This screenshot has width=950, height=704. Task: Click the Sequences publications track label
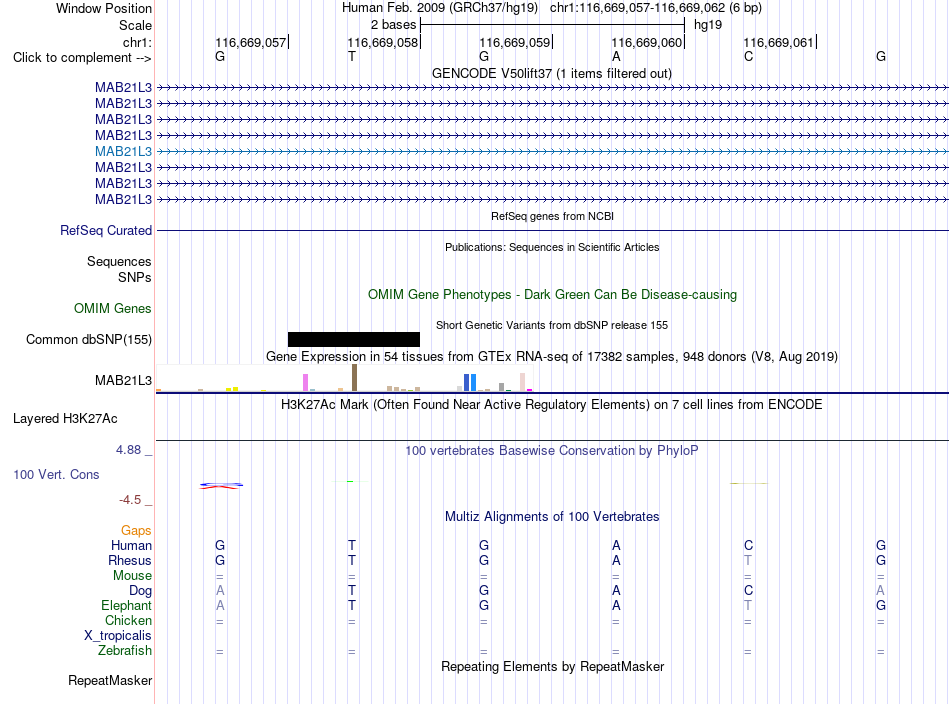[x=119, y=261]
